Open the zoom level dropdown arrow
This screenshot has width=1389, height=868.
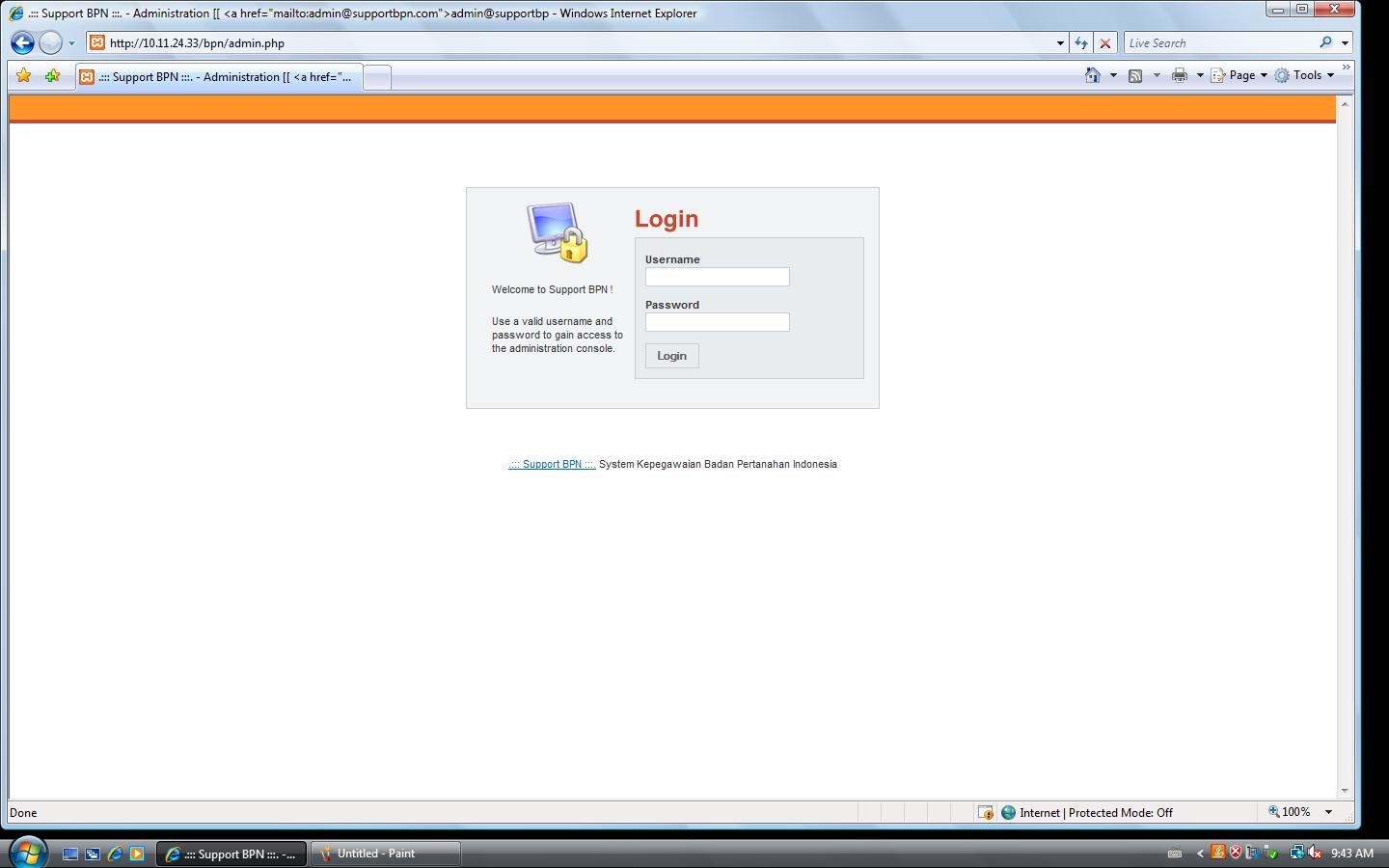click(x=1328, y=812)
